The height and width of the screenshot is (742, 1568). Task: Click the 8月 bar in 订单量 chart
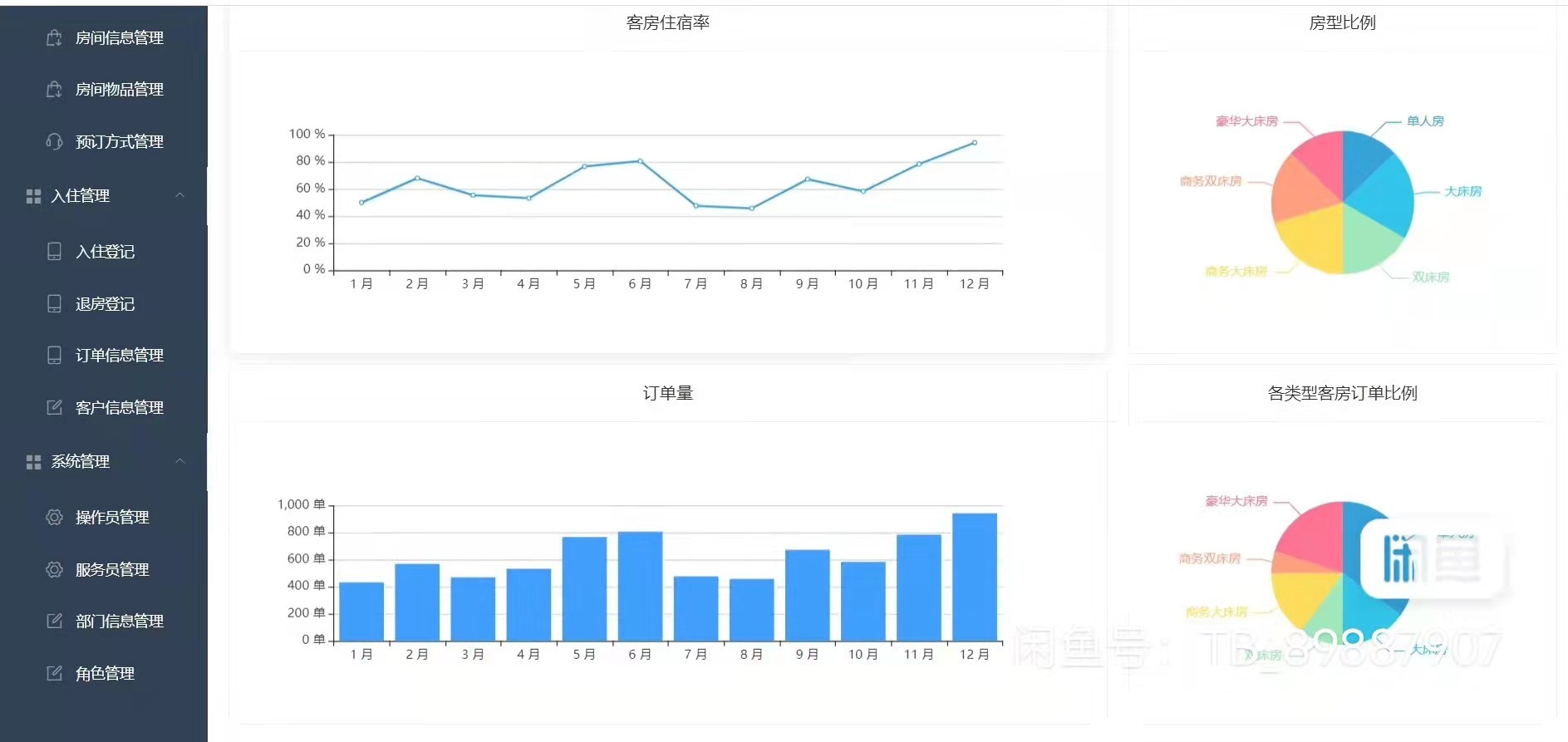coord(752,610)
